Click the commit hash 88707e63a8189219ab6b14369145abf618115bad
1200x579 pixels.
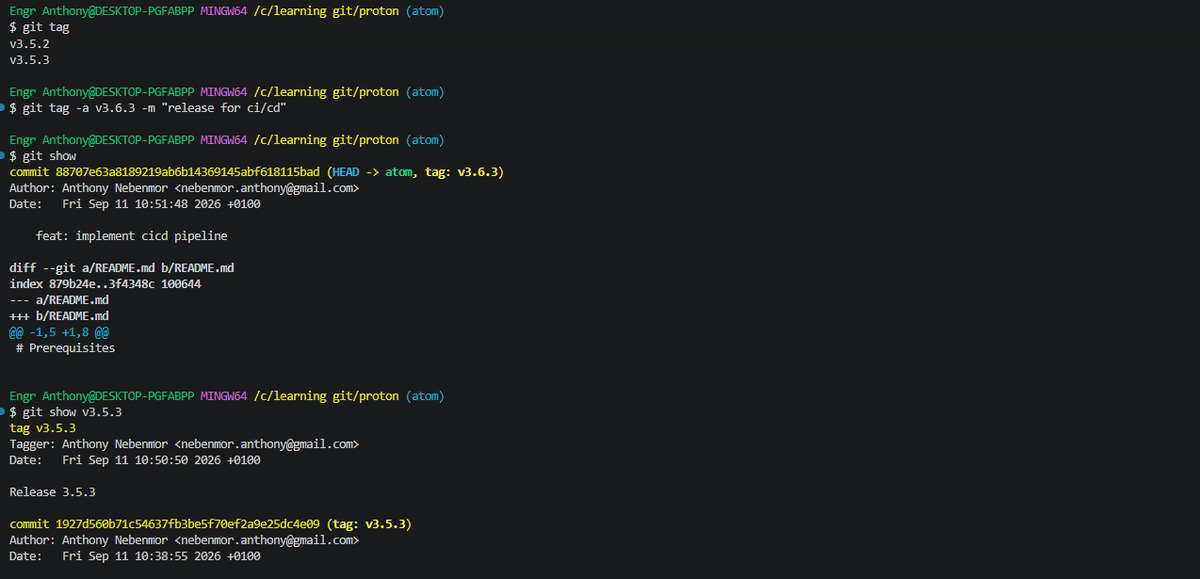point(187,172)
